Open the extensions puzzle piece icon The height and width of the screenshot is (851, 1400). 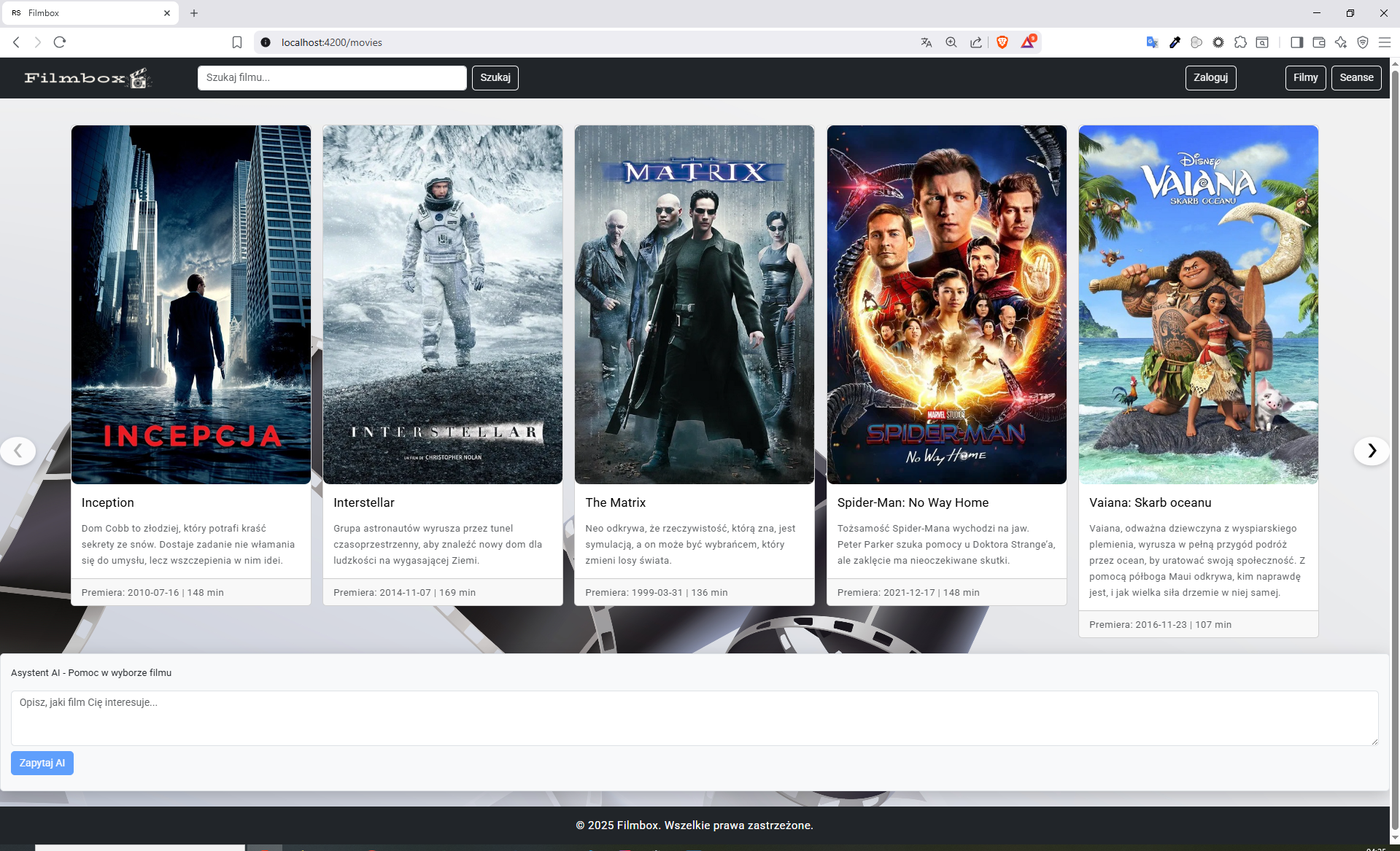click(1240, 42)
